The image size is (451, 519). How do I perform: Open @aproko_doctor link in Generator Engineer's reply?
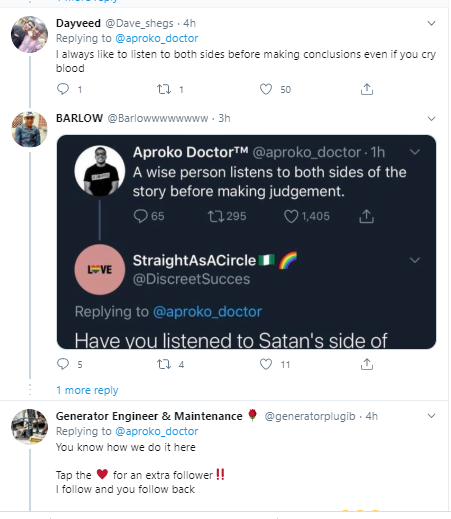[x=157, y=431]
